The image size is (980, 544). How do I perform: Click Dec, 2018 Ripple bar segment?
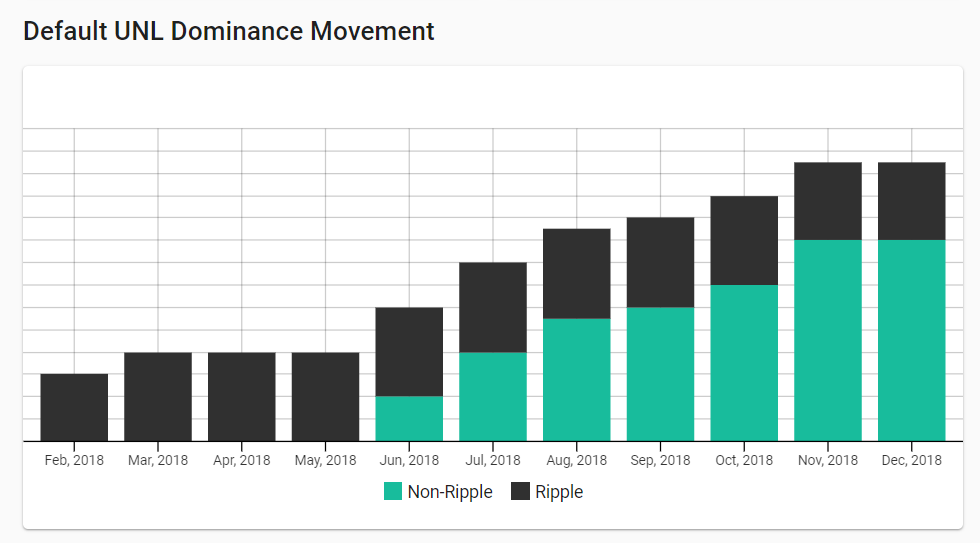(x=912, y=201)
